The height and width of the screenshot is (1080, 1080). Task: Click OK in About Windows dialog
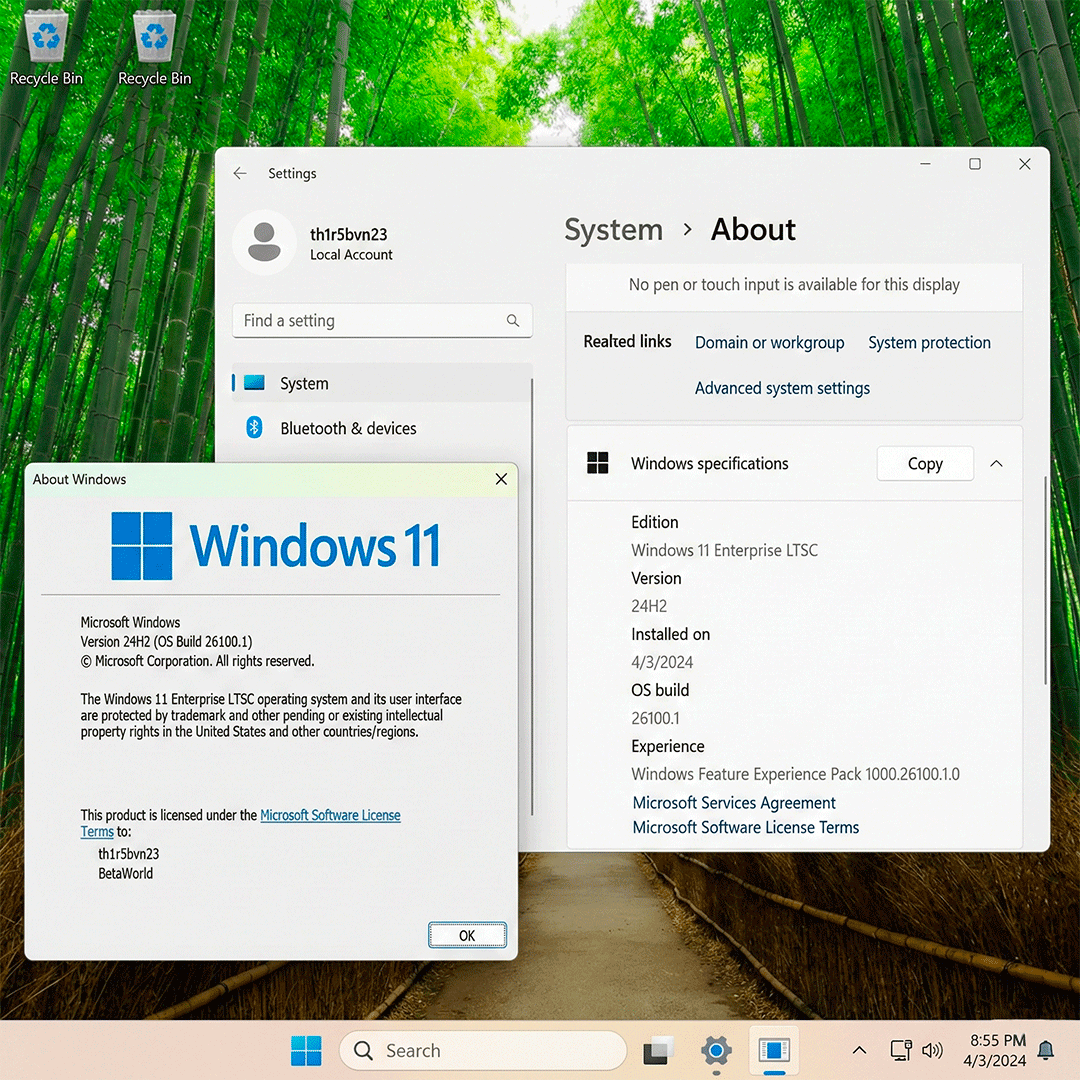coord(467,935)
